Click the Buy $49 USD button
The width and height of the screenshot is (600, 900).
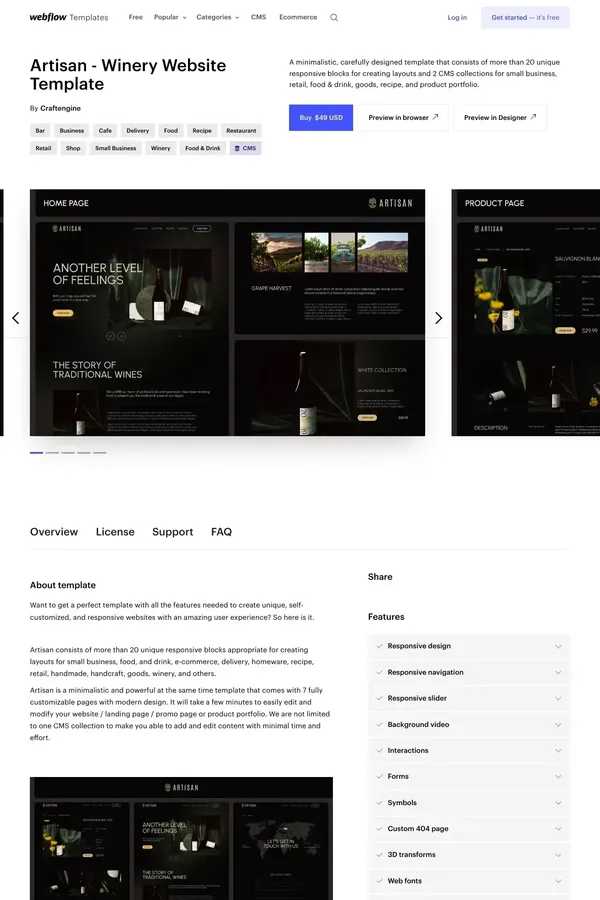[x=321, y=118]
